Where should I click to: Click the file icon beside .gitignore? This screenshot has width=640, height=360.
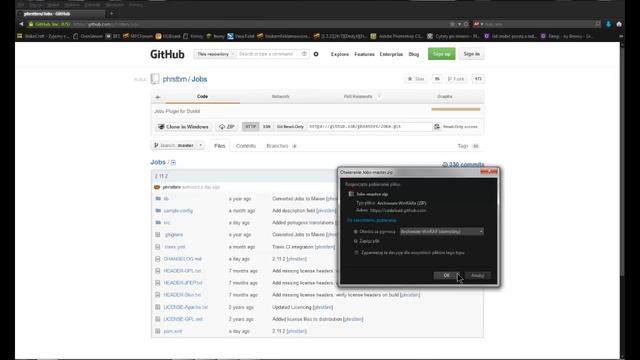tap(158, 235)
